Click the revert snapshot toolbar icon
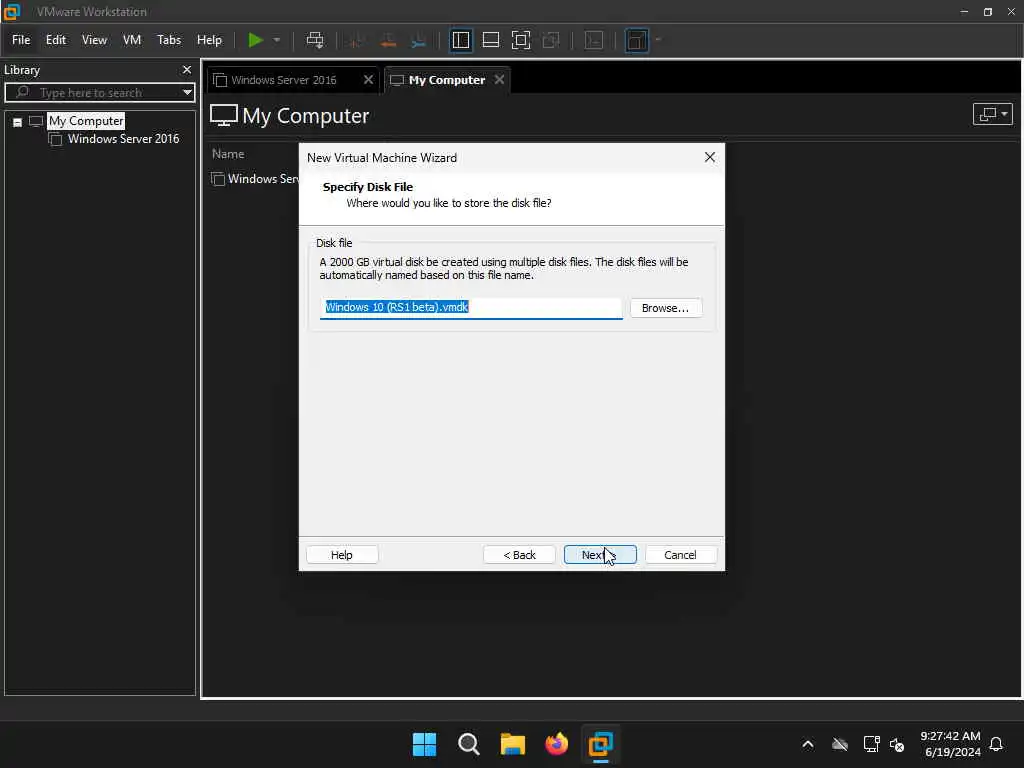This screenshot has width=1024, height=768. click(x=388, y=40)
